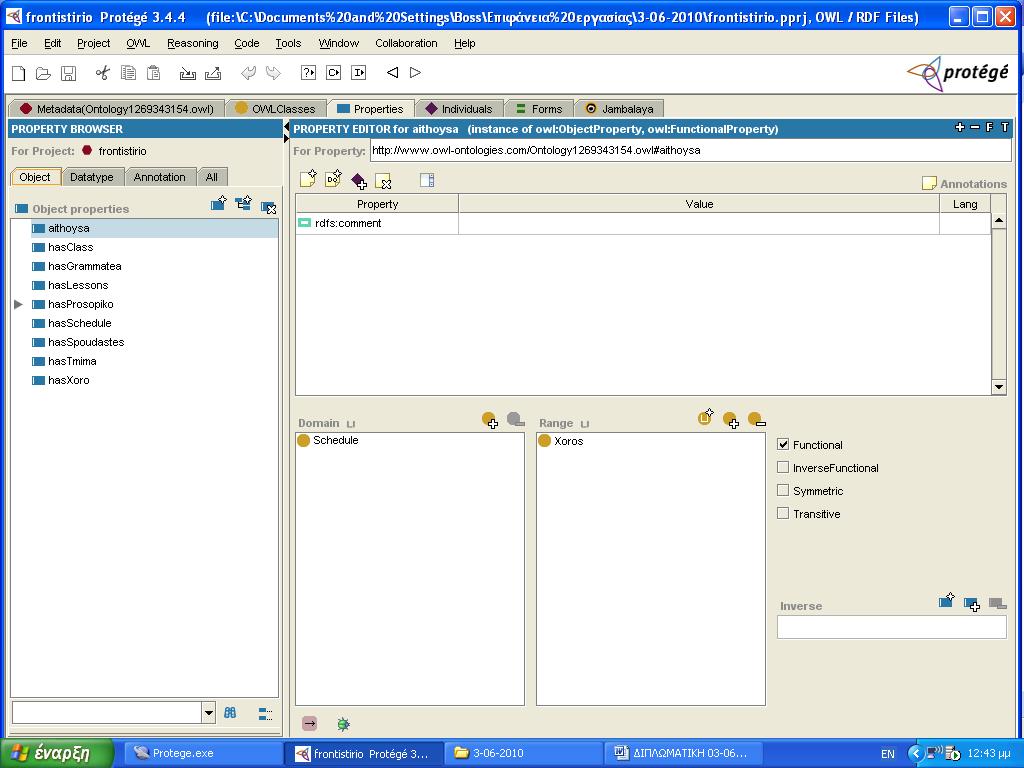Click the Cut scissors icon

pos(103,73)
